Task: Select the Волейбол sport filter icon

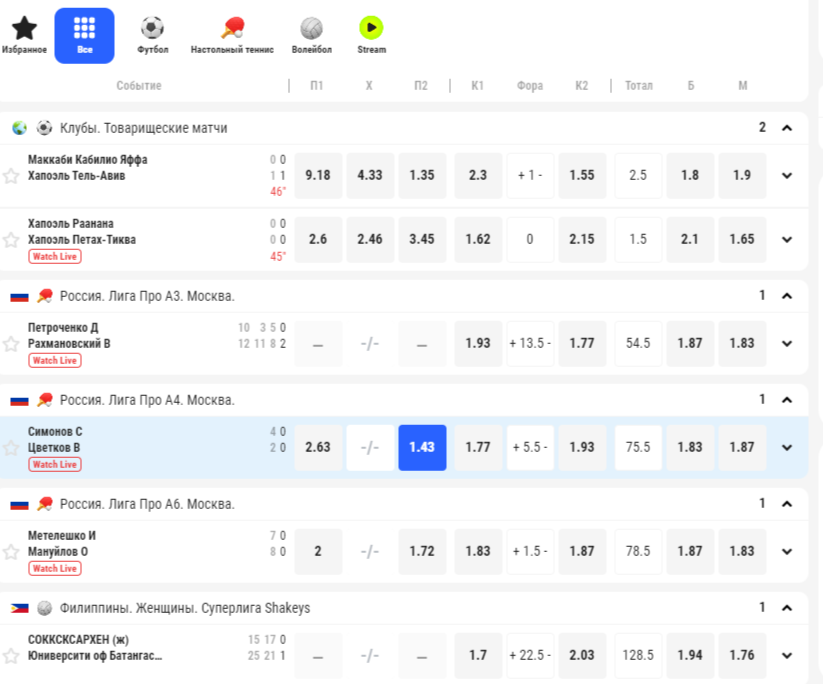Action: pyautogui.click(x=311, y=29)
